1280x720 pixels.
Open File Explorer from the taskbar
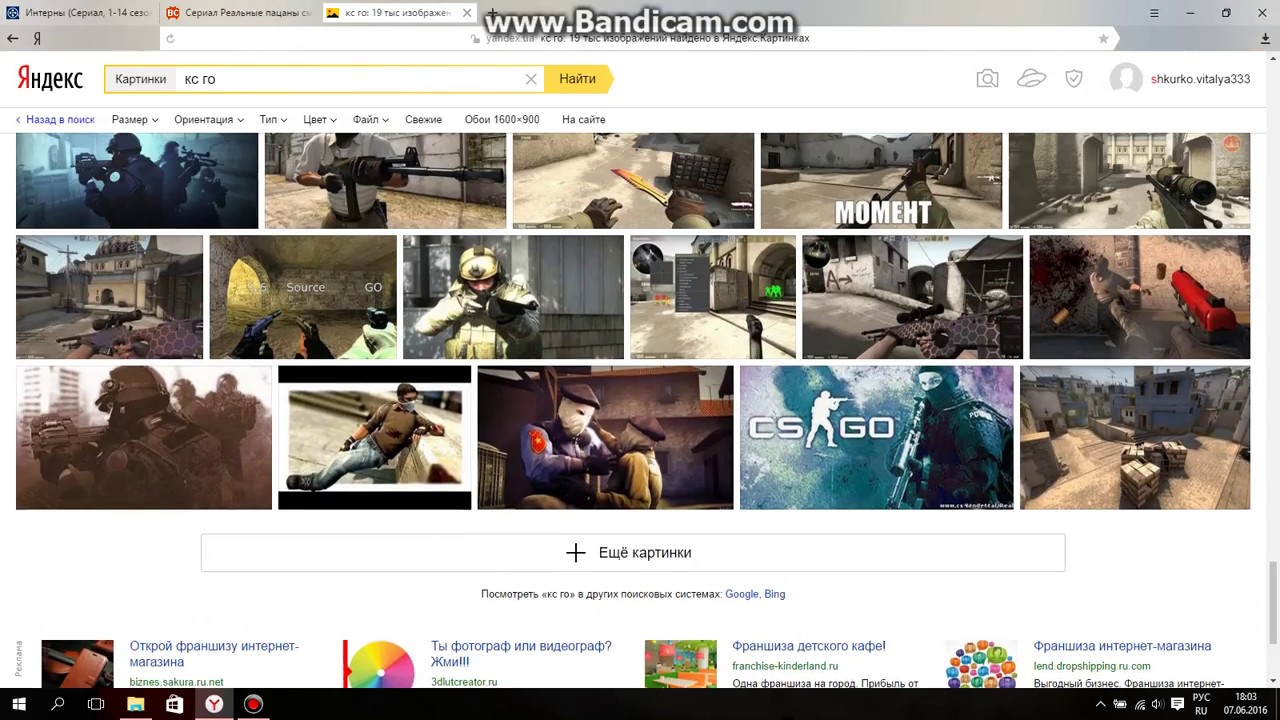click(135, 704)
